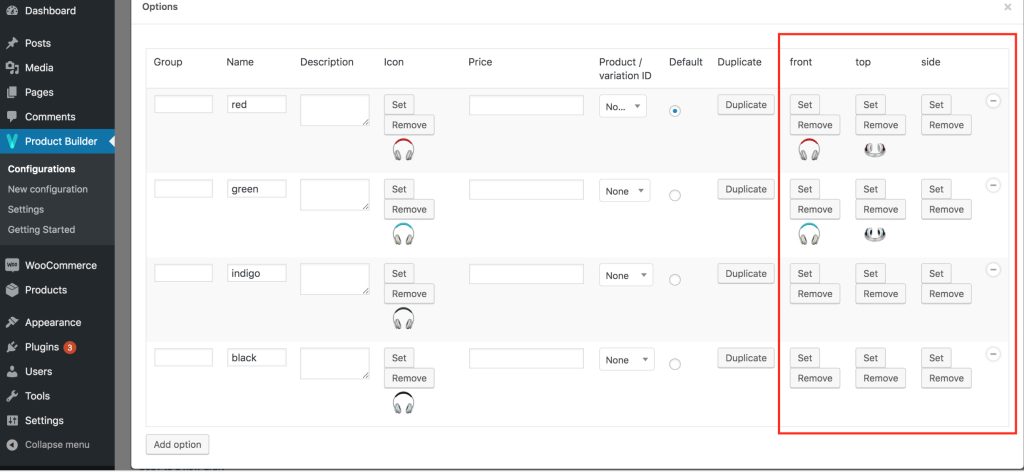
Task: Open the WooCommerce sidebar menu
Action: click(60, 266)
